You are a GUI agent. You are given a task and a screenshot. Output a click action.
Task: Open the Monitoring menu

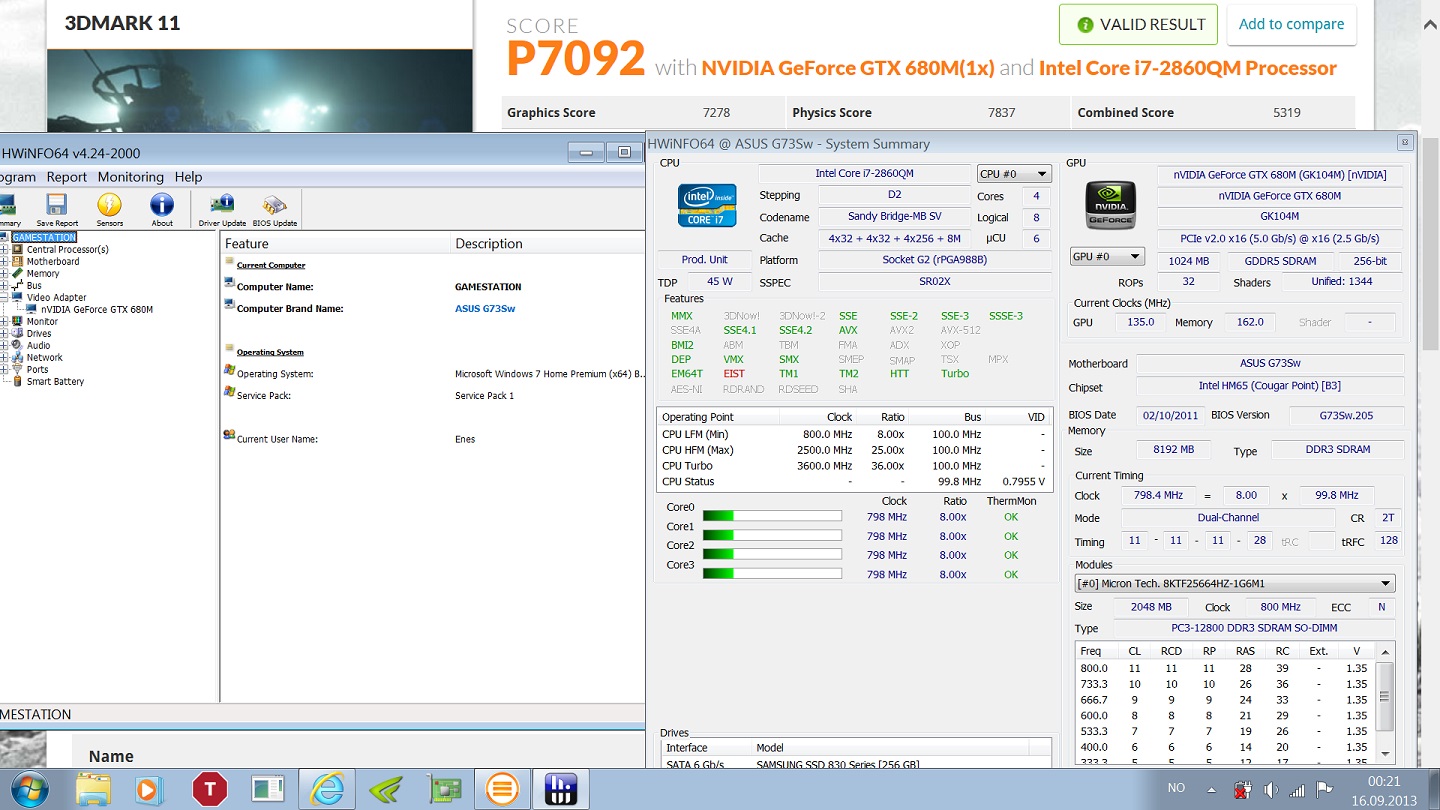point(130,177)
